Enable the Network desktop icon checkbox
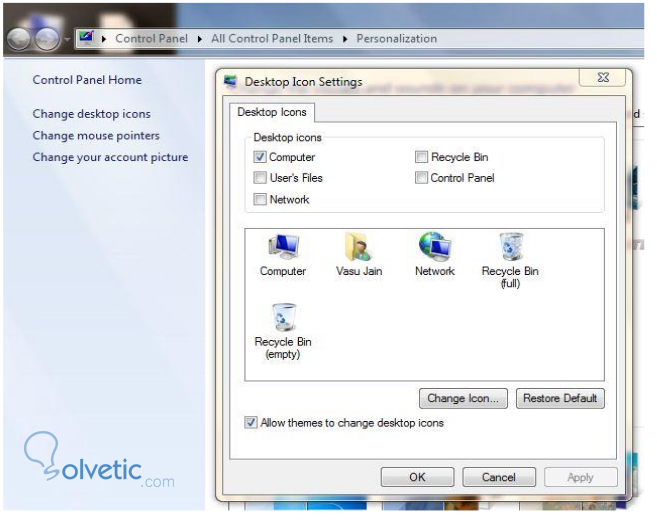Viewport: 657px width, 521px height. (x=260, y=199)
